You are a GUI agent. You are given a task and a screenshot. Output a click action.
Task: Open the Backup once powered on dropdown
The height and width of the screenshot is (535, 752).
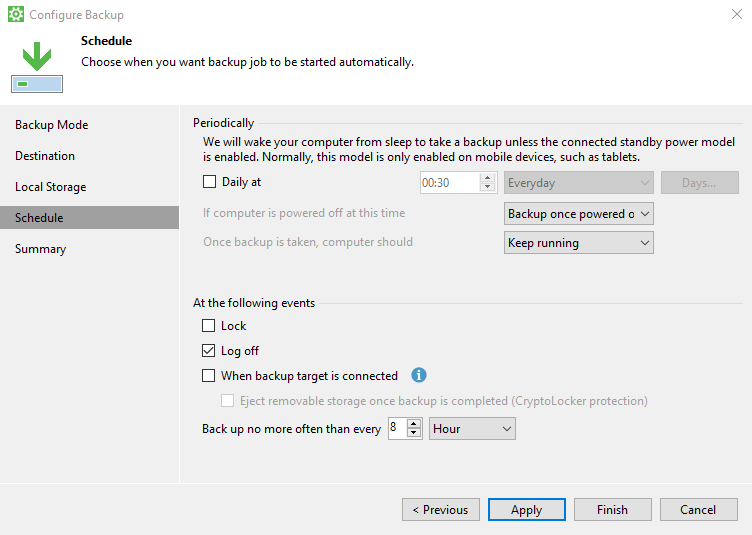click(x=579, y=214)
